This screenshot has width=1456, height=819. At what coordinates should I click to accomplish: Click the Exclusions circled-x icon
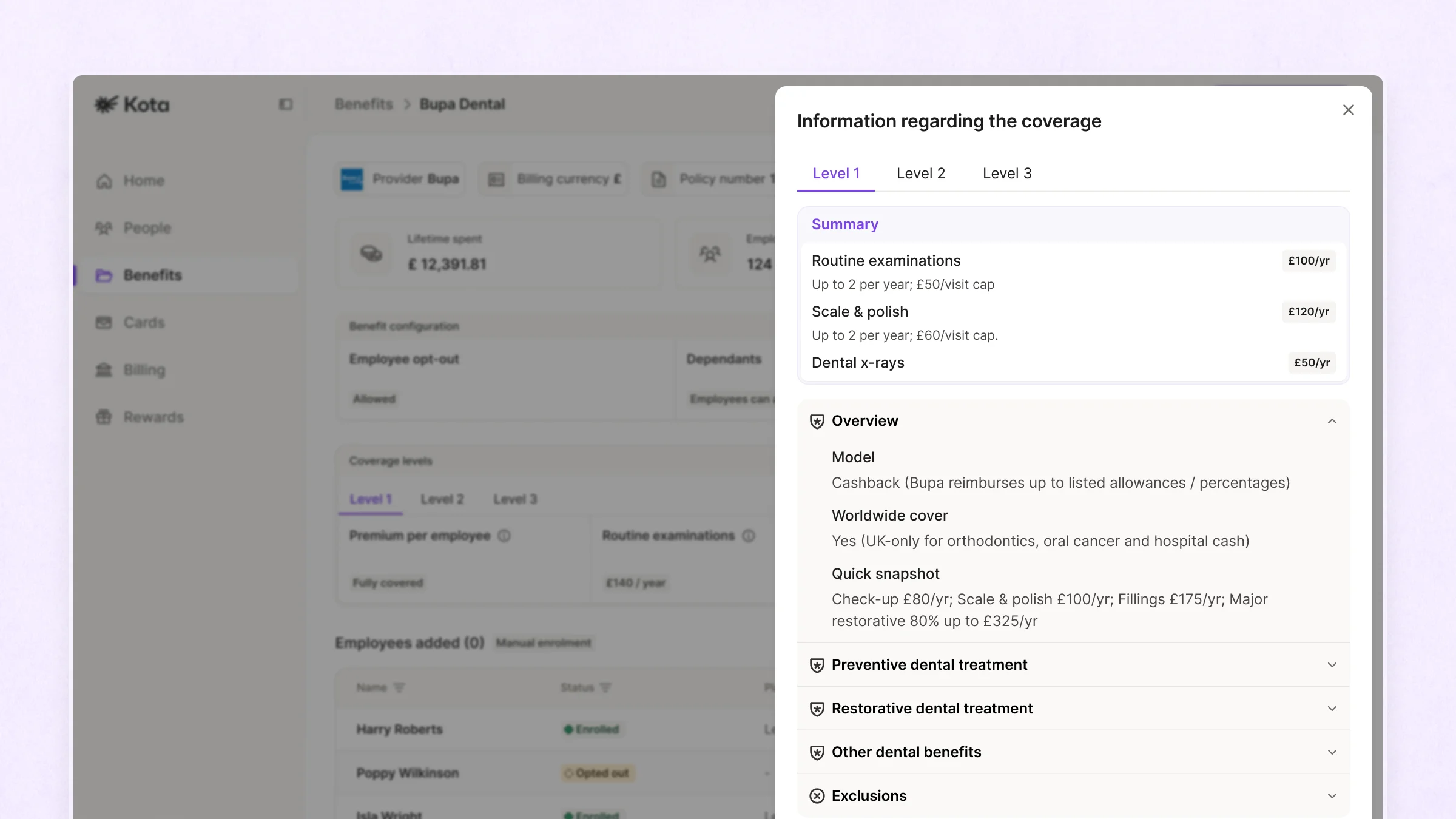pos(817,796)
